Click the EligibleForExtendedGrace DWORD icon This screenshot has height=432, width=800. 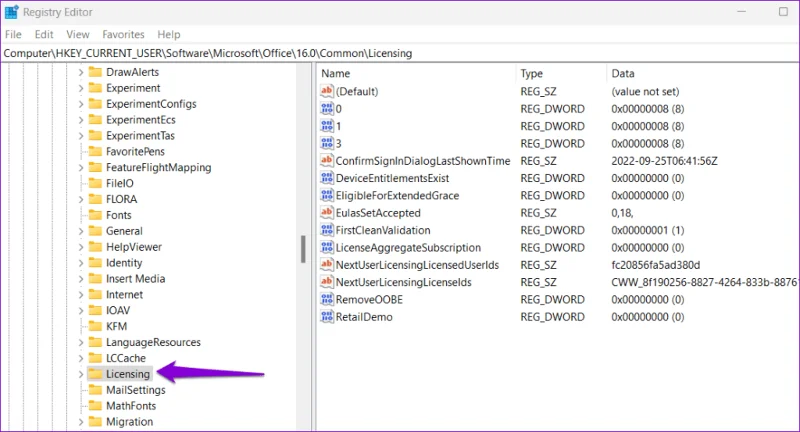[x=327, y=195]
